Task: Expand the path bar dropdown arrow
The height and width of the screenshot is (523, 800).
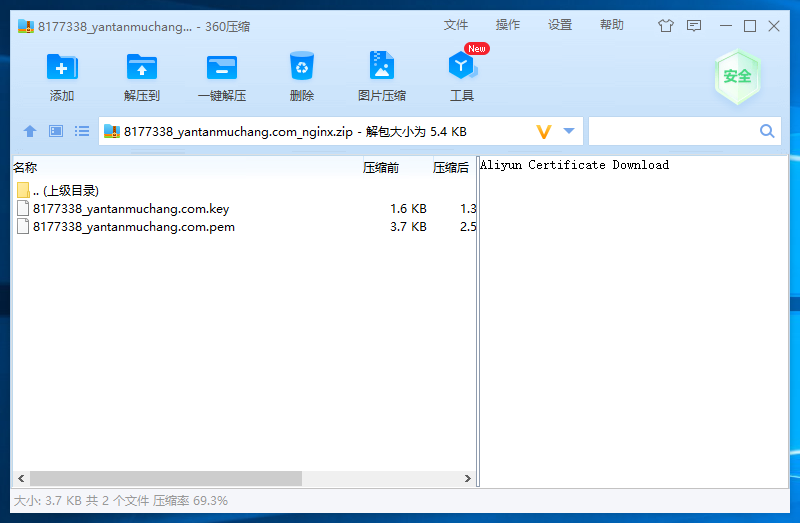Action: [x=569, y=131]
